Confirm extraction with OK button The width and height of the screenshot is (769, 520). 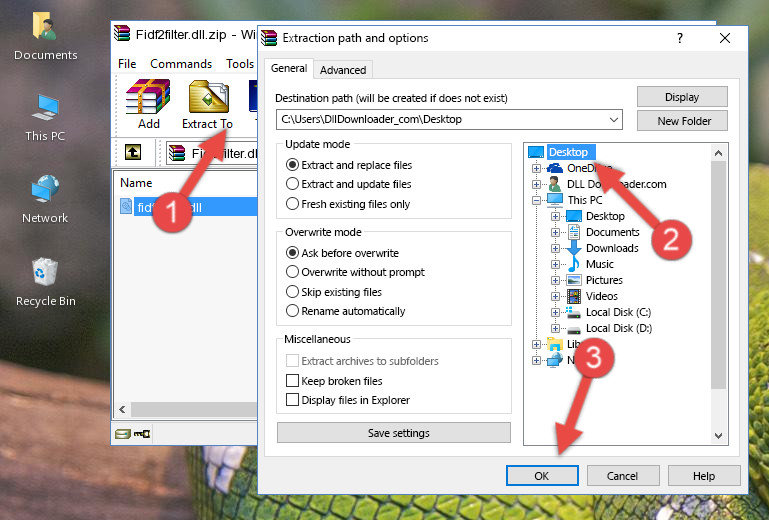[542, 476]
